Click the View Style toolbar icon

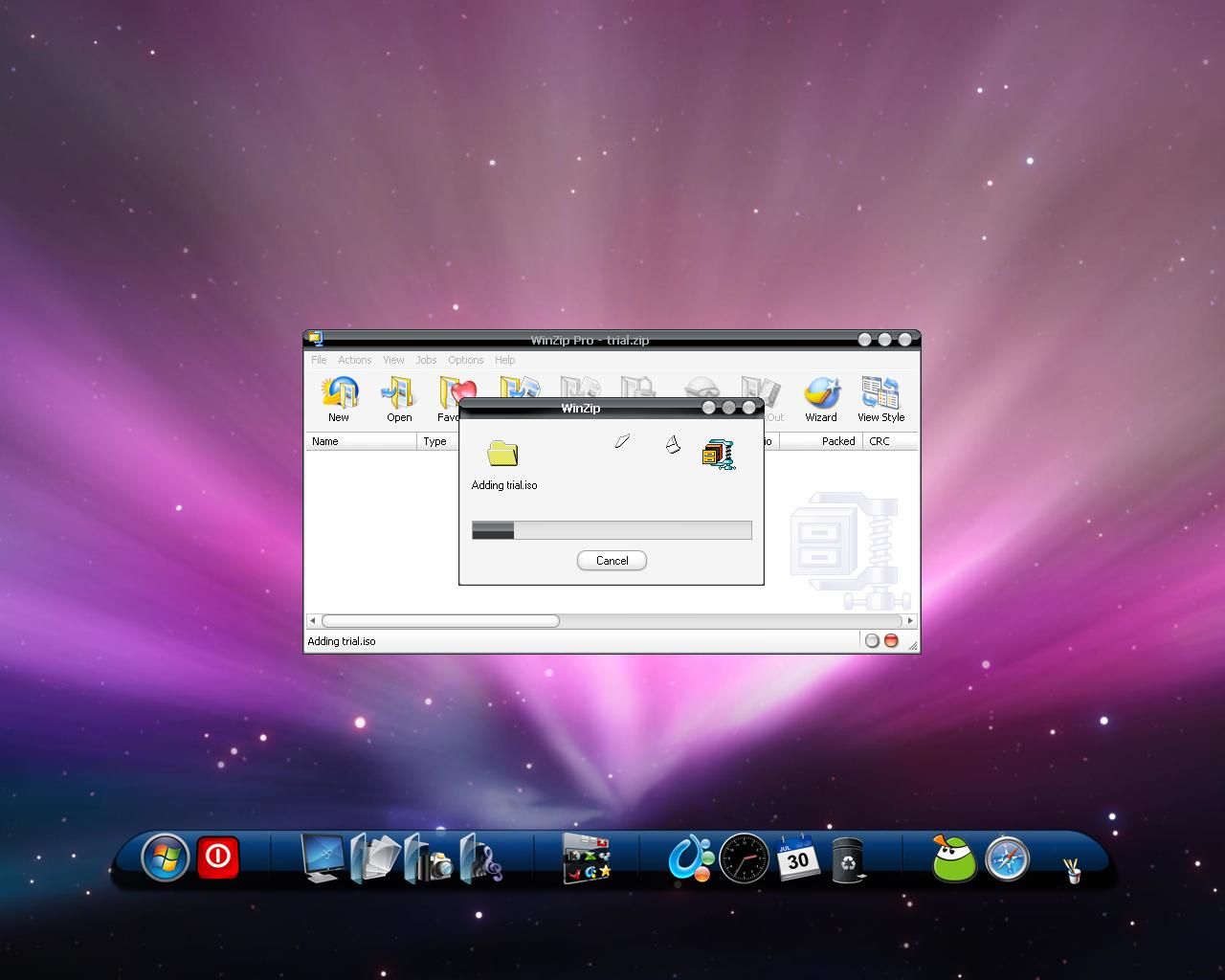click(880, 399)
